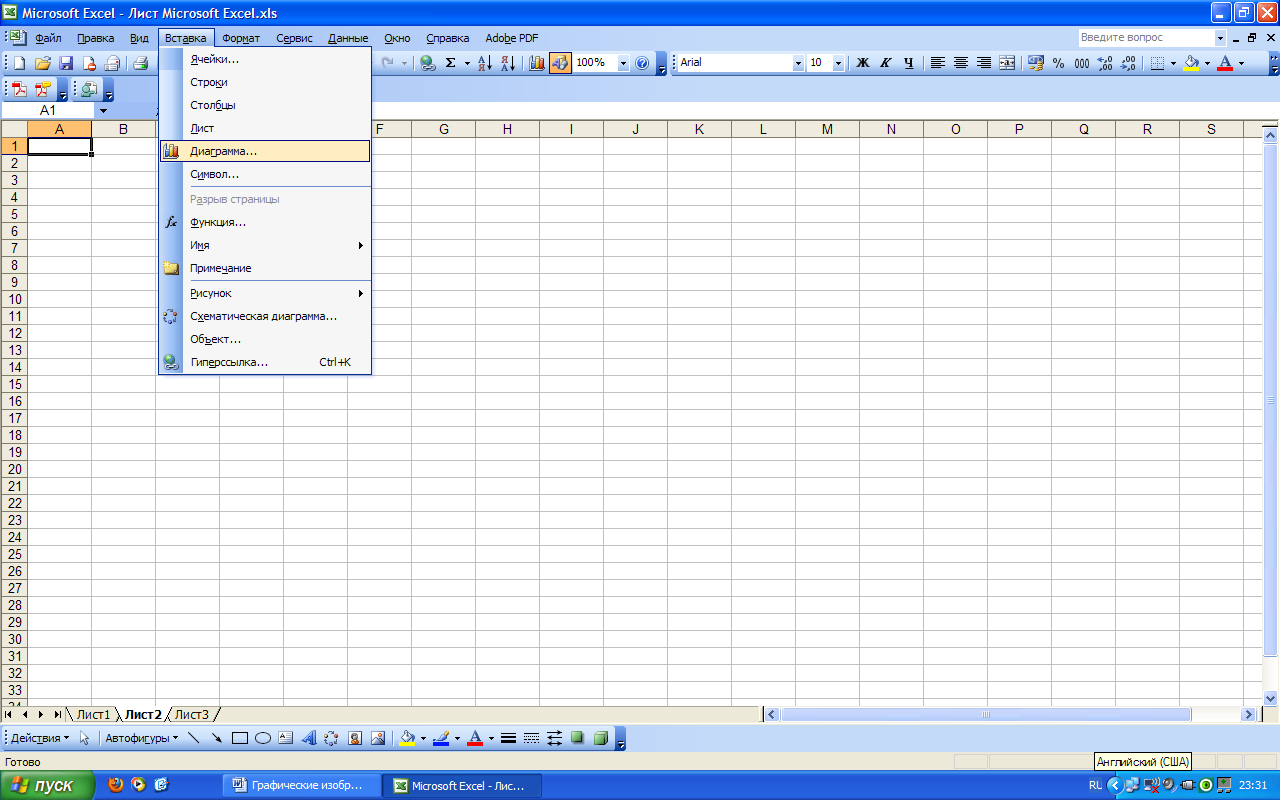Click Microsoft Excel taskbar button
This screenshot has height=800, width=1280.
(463, 785)
